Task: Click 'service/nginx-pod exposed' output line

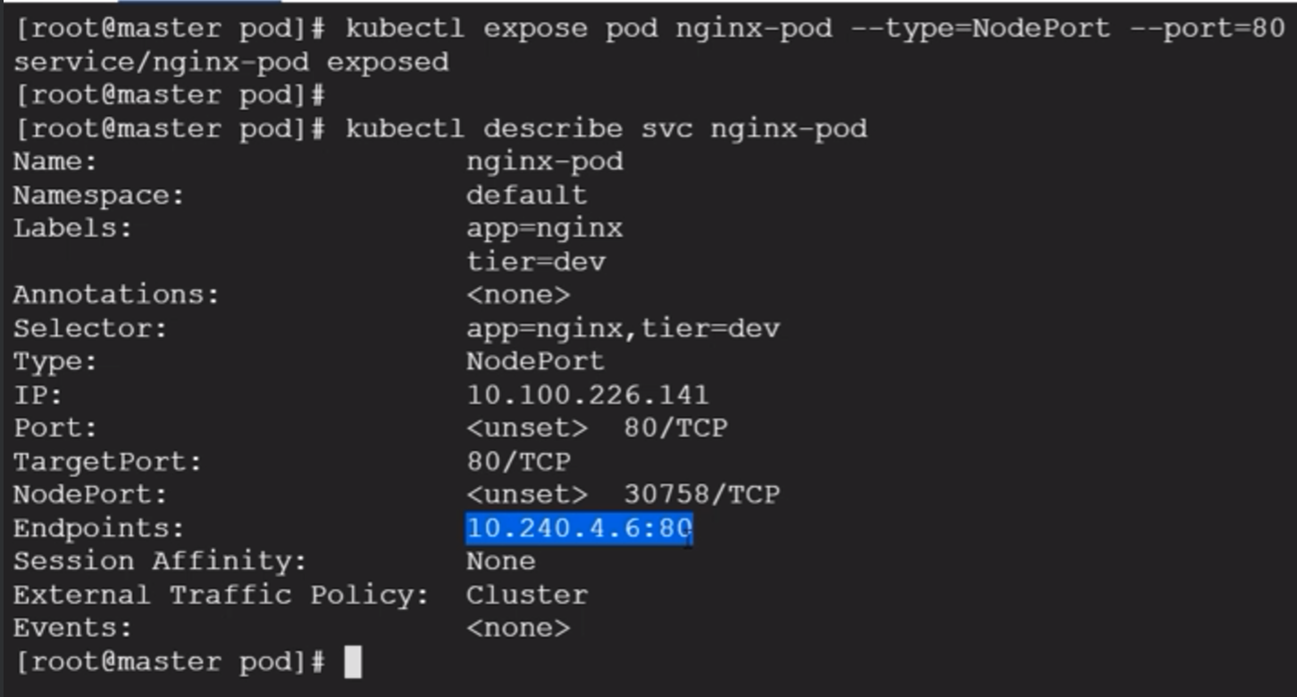Action: tap(231, 62)
